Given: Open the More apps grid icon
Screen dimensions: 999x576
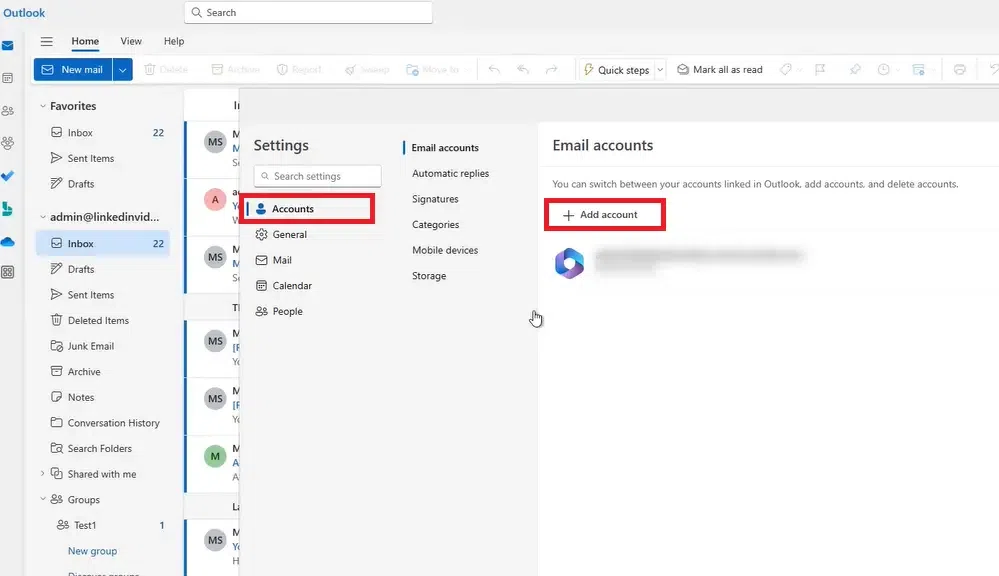Looking at the screenshot, I should coord(8,272).
